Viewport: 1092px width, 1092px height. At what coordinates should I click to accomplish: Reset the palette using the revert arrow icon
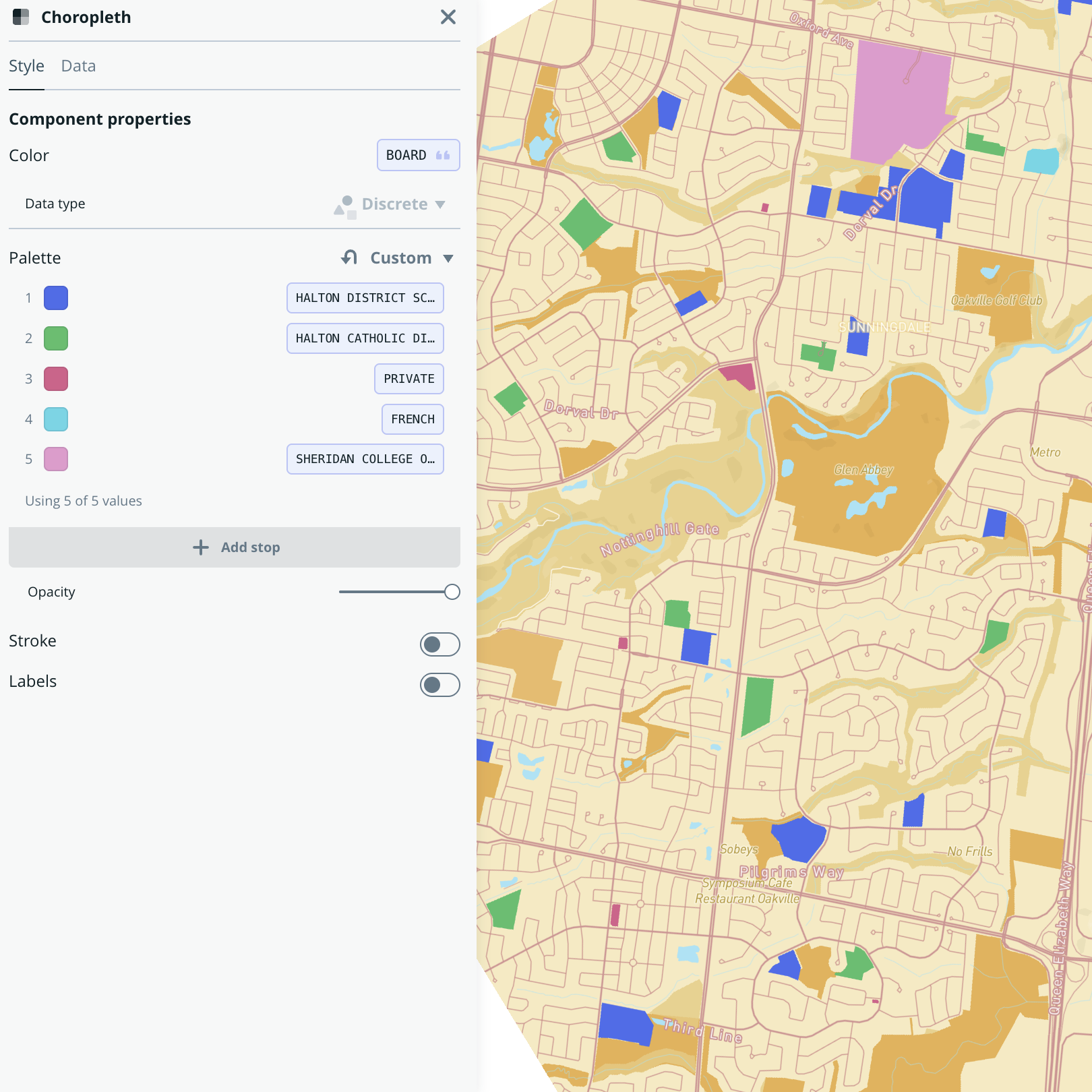coord(349,257)
